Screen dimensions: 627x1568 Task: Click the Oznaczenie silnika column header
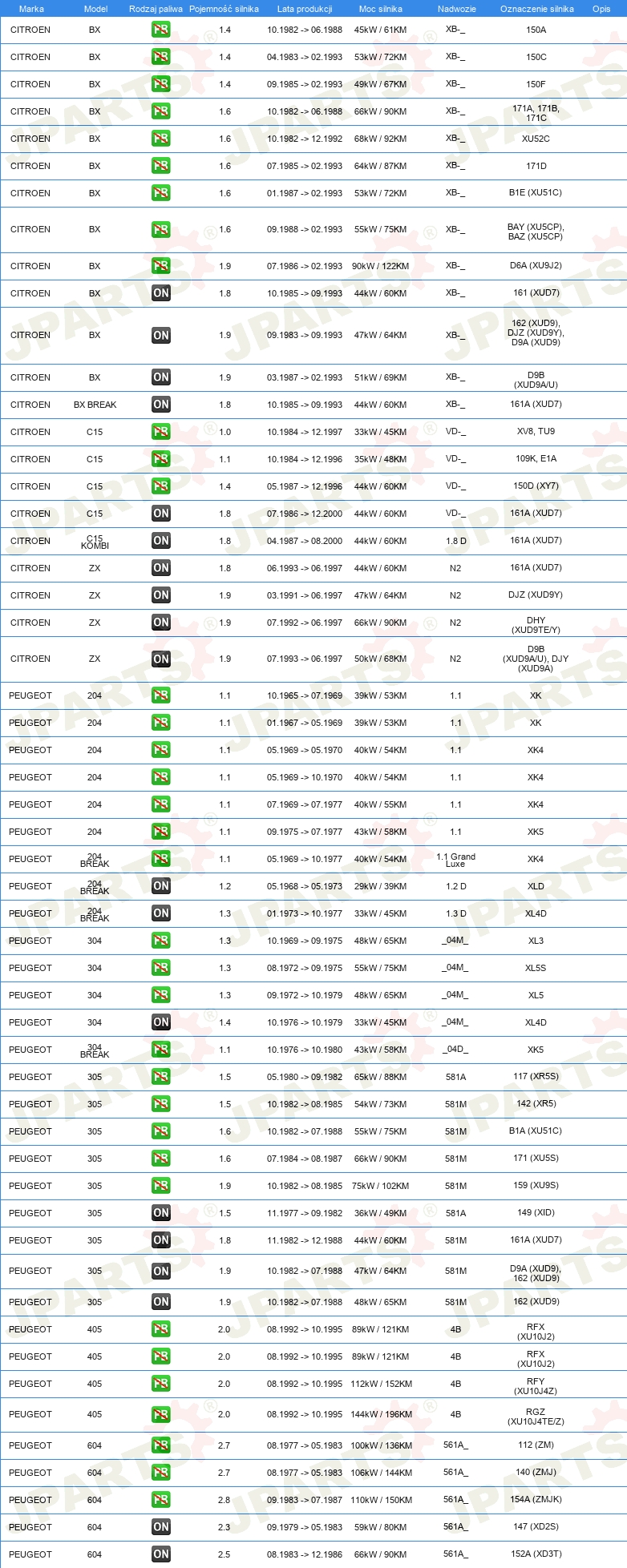point(537,9)
